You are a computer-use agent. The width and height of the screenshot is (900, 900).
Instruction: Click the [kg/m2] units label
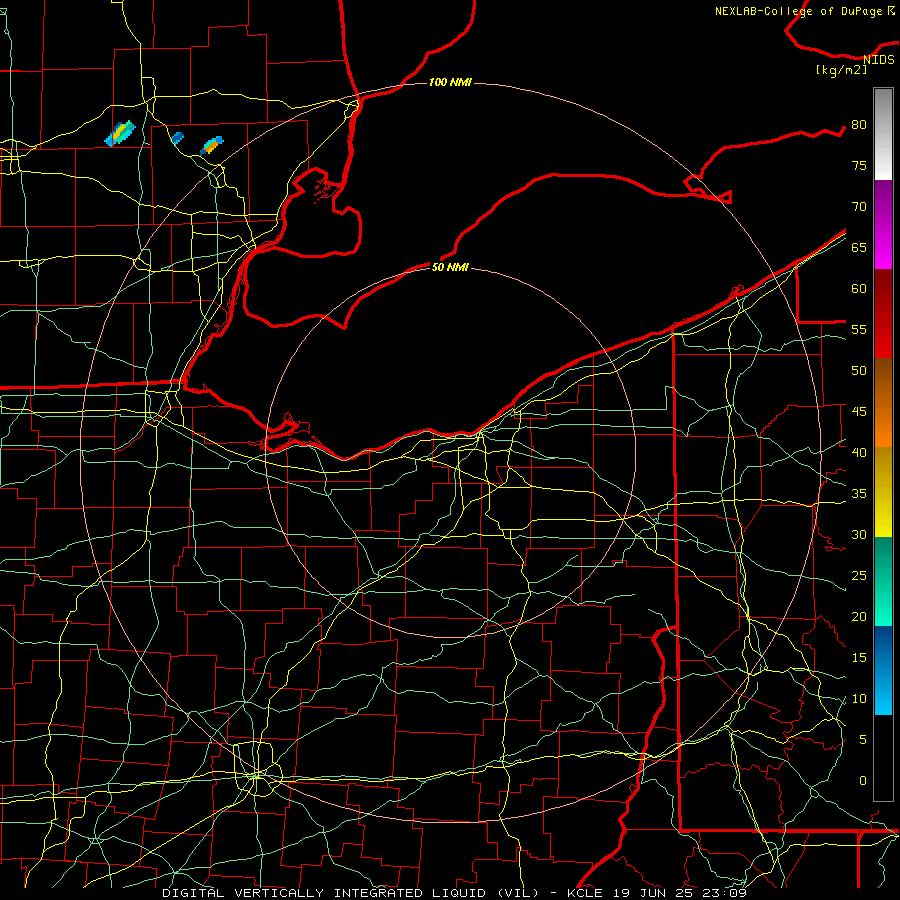[841, 70]
